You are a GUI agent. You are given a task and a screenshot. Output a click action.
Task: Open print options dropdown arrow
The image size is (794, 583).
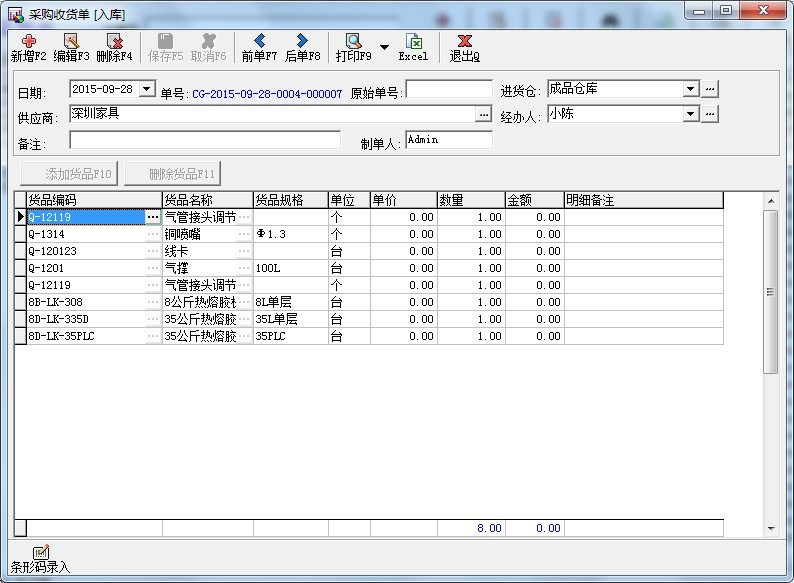click(384, 47)
